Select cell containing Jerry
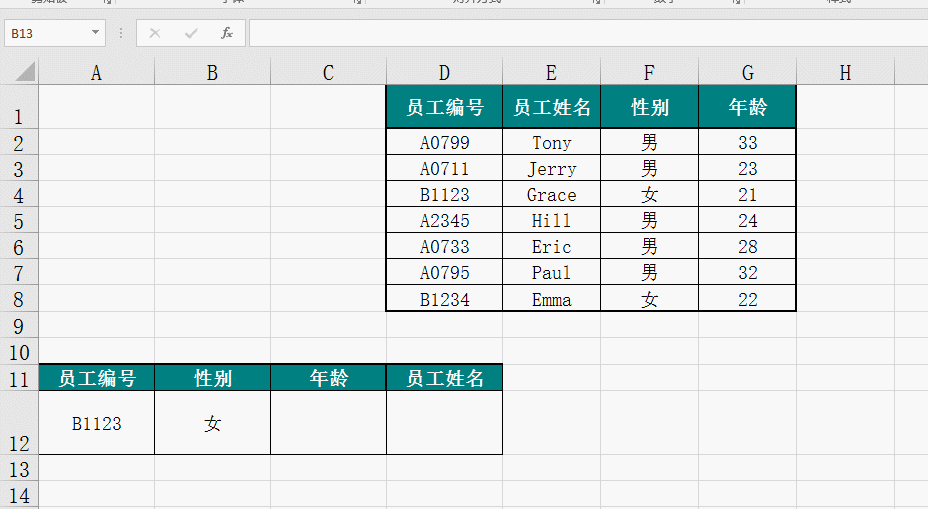 tap(552, 168)
